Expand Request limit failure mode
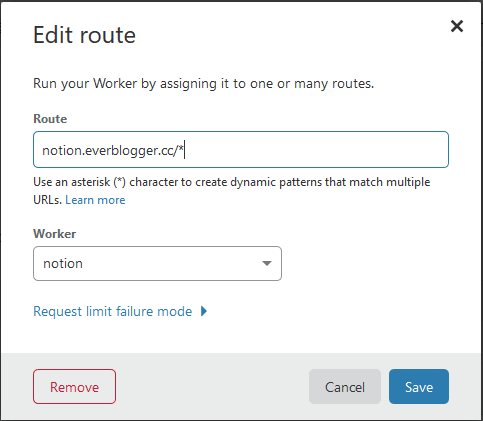Viewport: 483px width, 421px height. (x=120, y=311)
